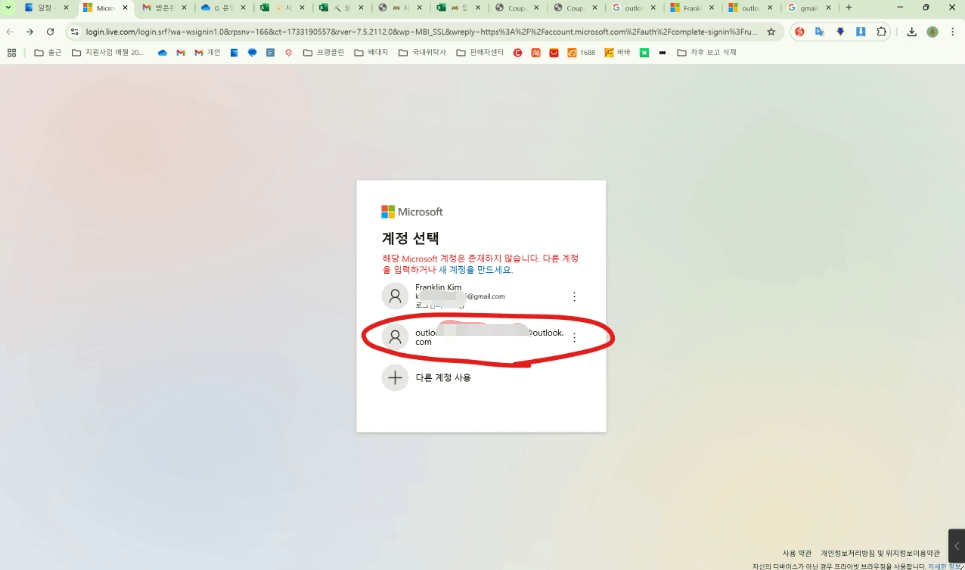The image size is (965, 570).
Task: Open options menu for Franklin Kim account
Action: (x=574, y=297)
